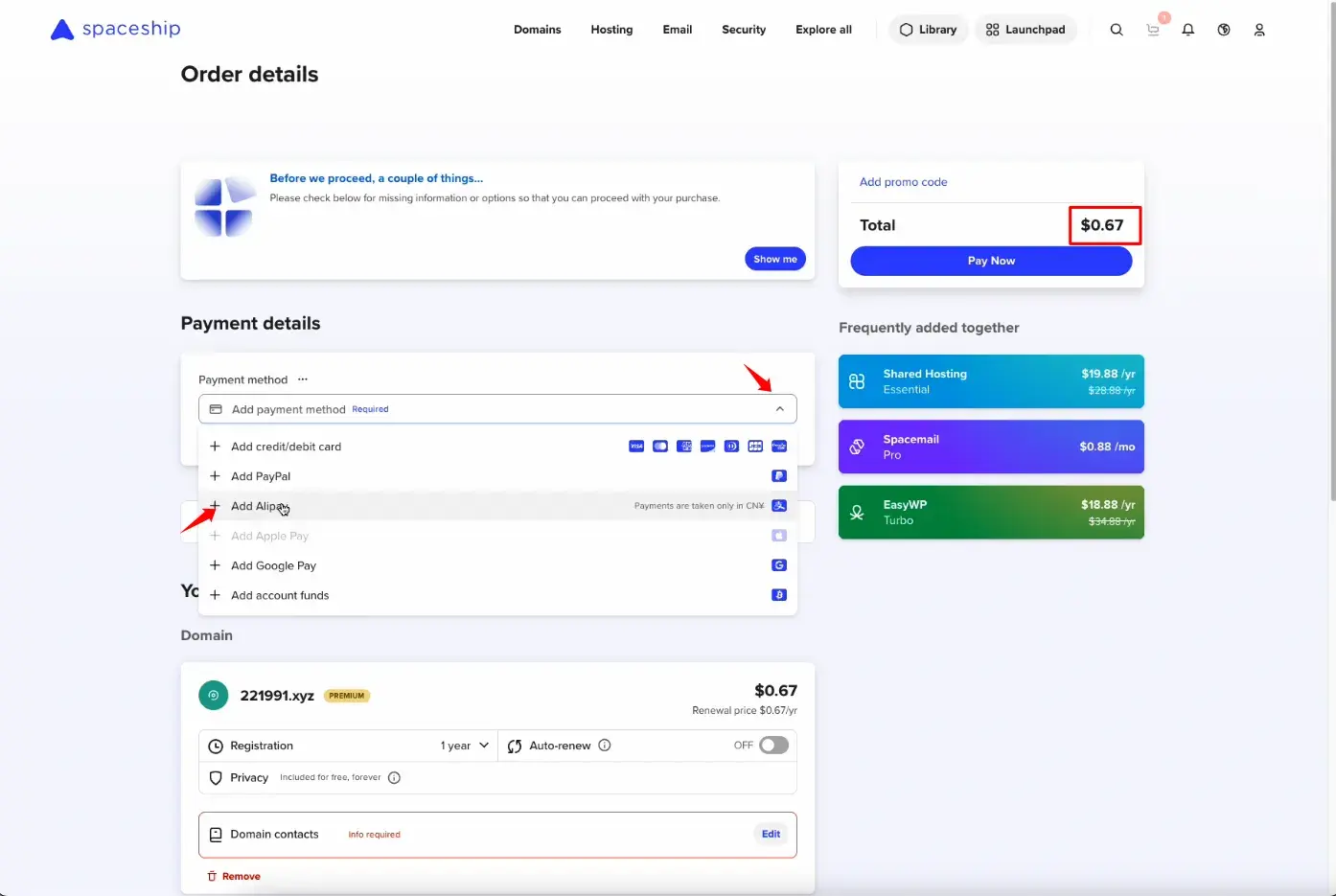Viewport: 1336px width, 896px height.
Task: Click Add promo code link
Action: point(903,182)
